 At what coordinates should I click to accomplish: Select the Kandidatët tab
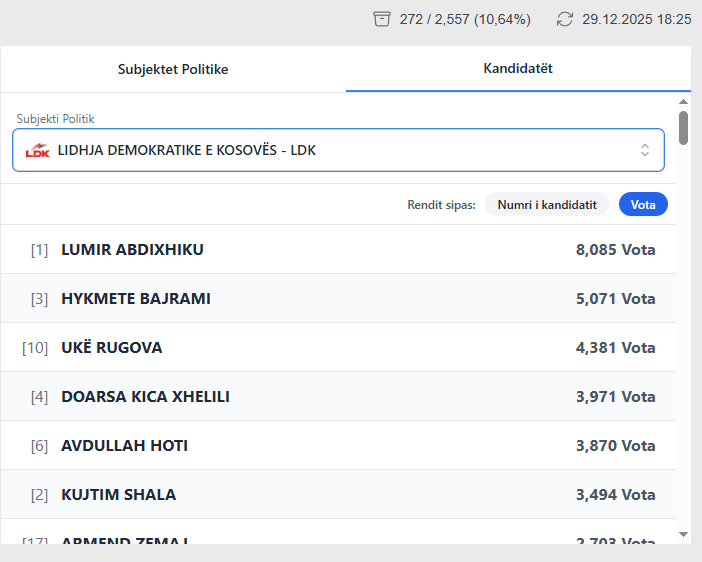pyautogui.click(x=518, y=68)
